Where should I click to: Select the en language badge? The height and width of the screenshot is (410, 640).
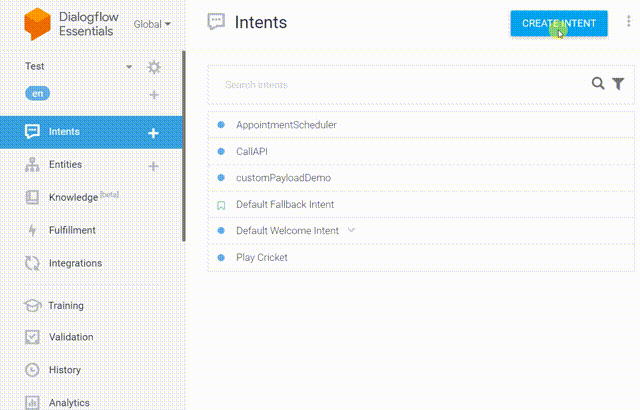38,93
